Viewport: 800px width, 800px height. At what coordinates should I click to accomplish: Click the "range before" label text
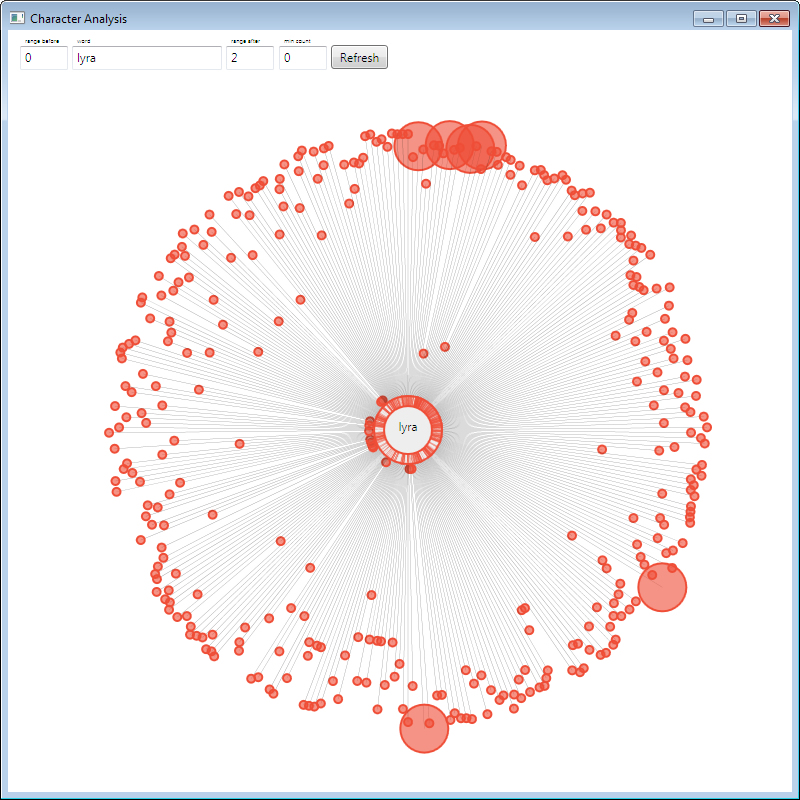pyautogui.click(x=42, y=40)
